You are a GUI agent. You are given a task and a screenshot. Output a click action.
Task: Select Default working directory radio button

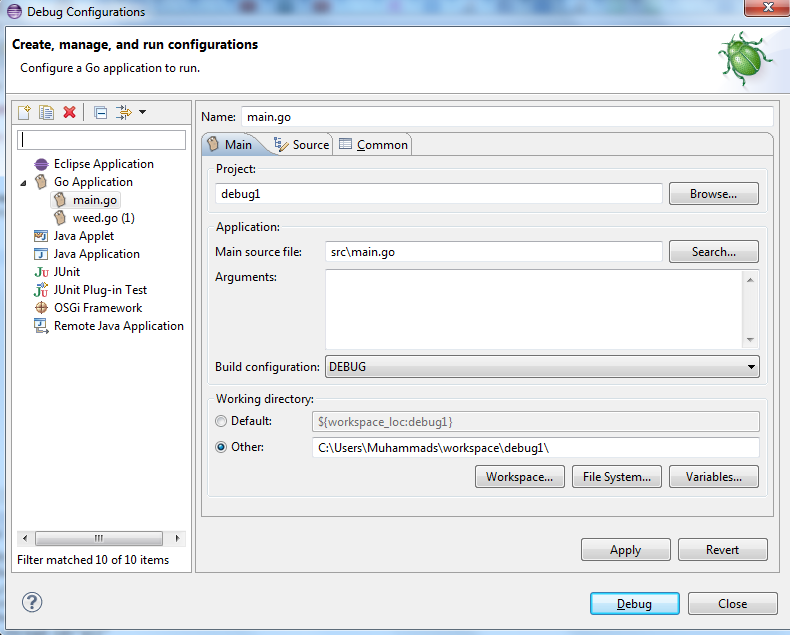pyautogui.click(x=221, y=421)
